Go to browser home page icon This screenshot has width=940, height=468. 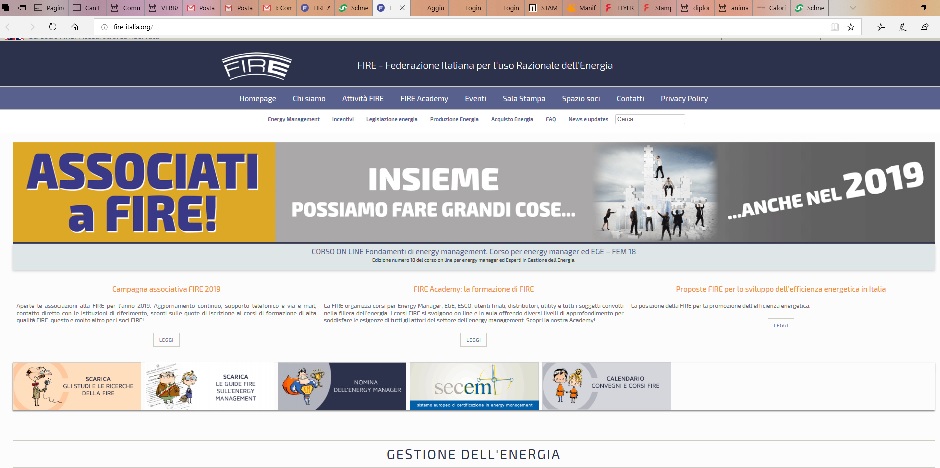[x=75, y=27]
